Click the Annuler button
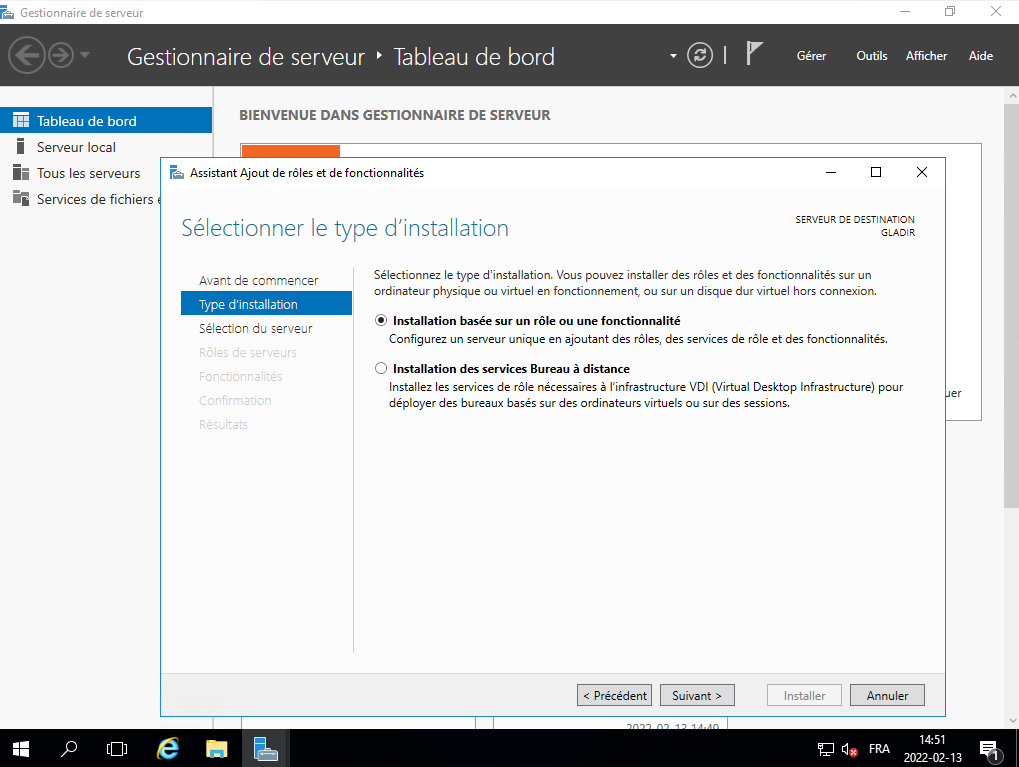This screenshot has width=1019, height=767. [887, 696]
